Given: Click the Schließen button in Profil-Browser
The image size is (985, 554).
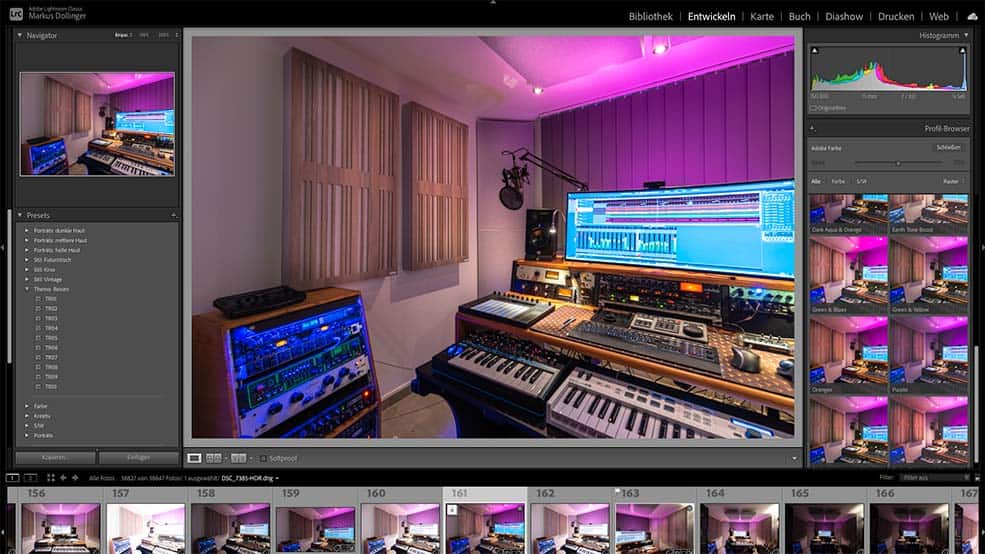Looking at the screenshot, I should [948, 147].
